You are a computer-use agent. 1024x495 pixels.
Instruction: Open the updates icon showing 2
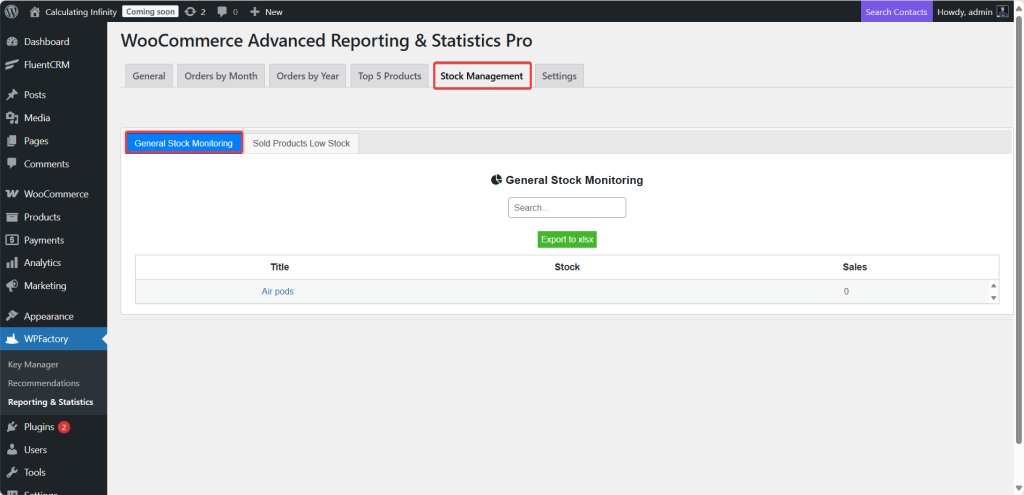(x=190, y=12)
